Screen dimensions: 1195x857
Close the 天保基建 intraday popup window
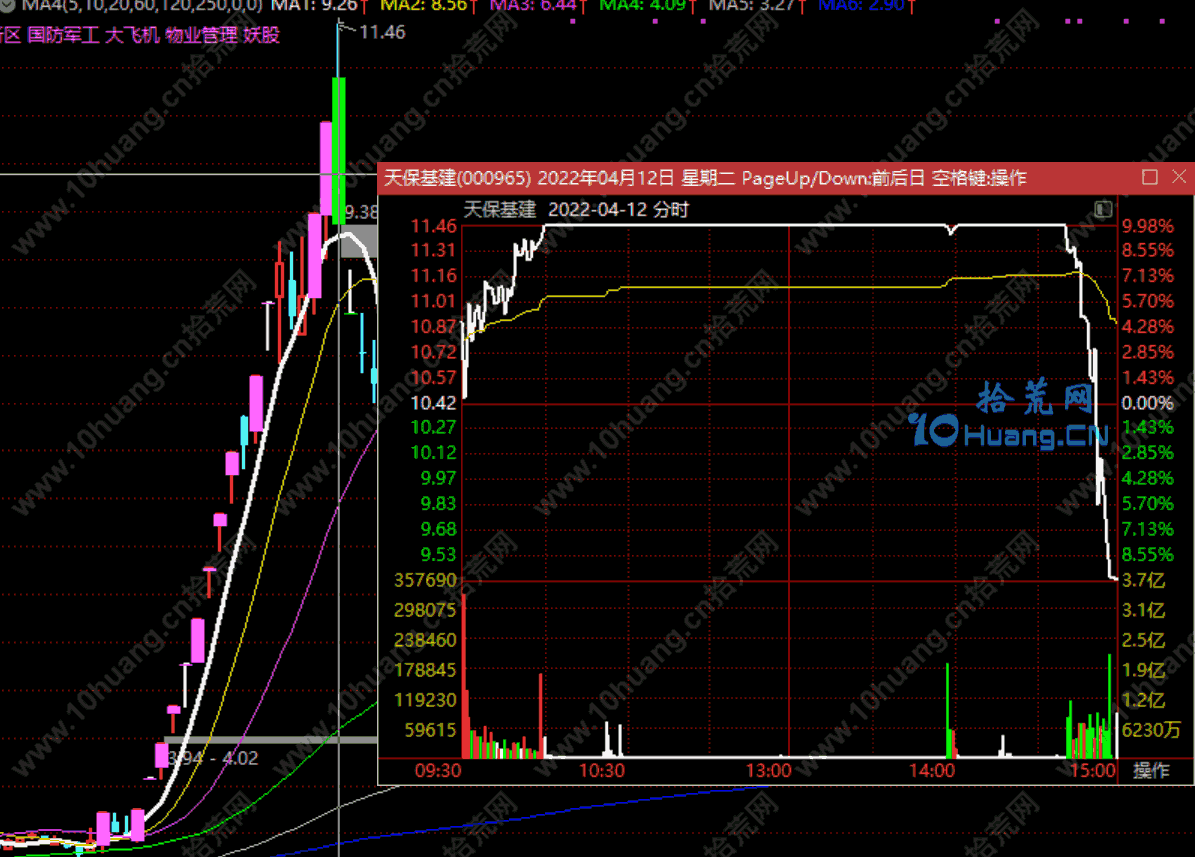1179,177
